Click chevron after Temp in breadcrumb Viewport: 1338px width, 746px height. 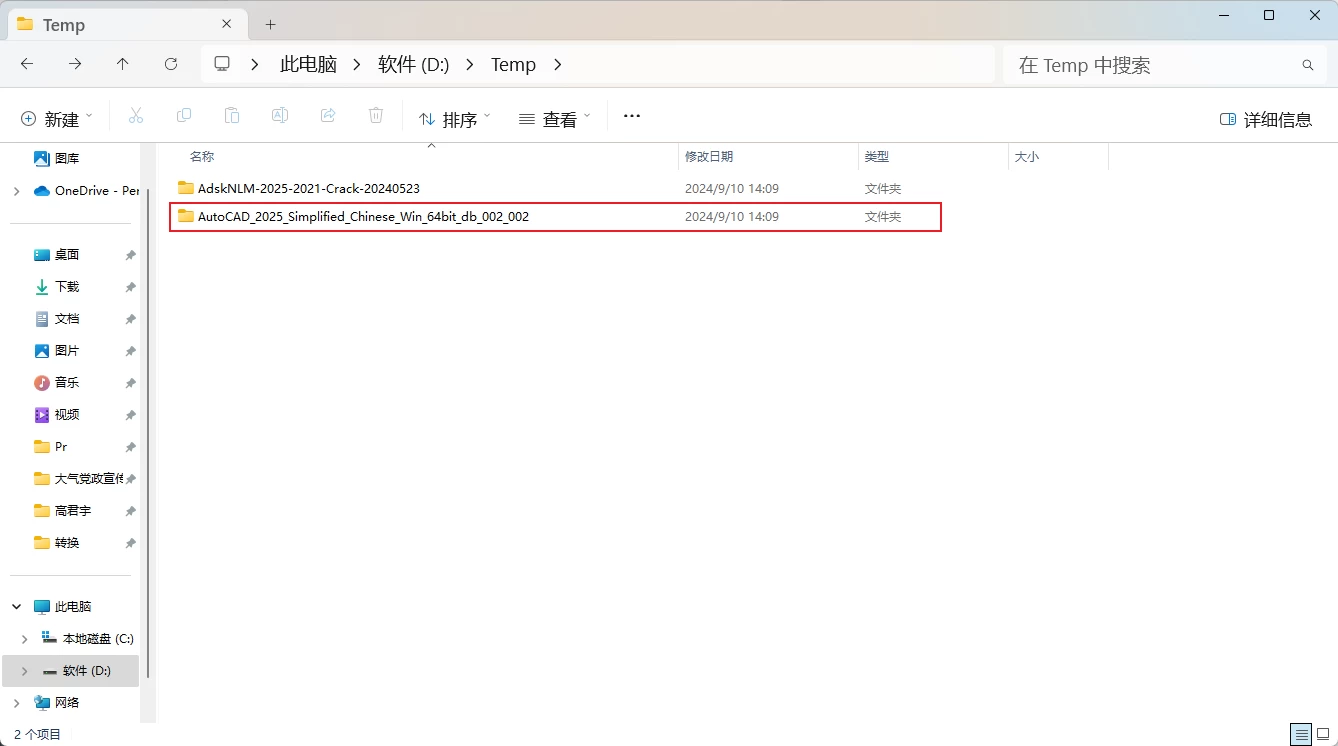click(557, 64)
